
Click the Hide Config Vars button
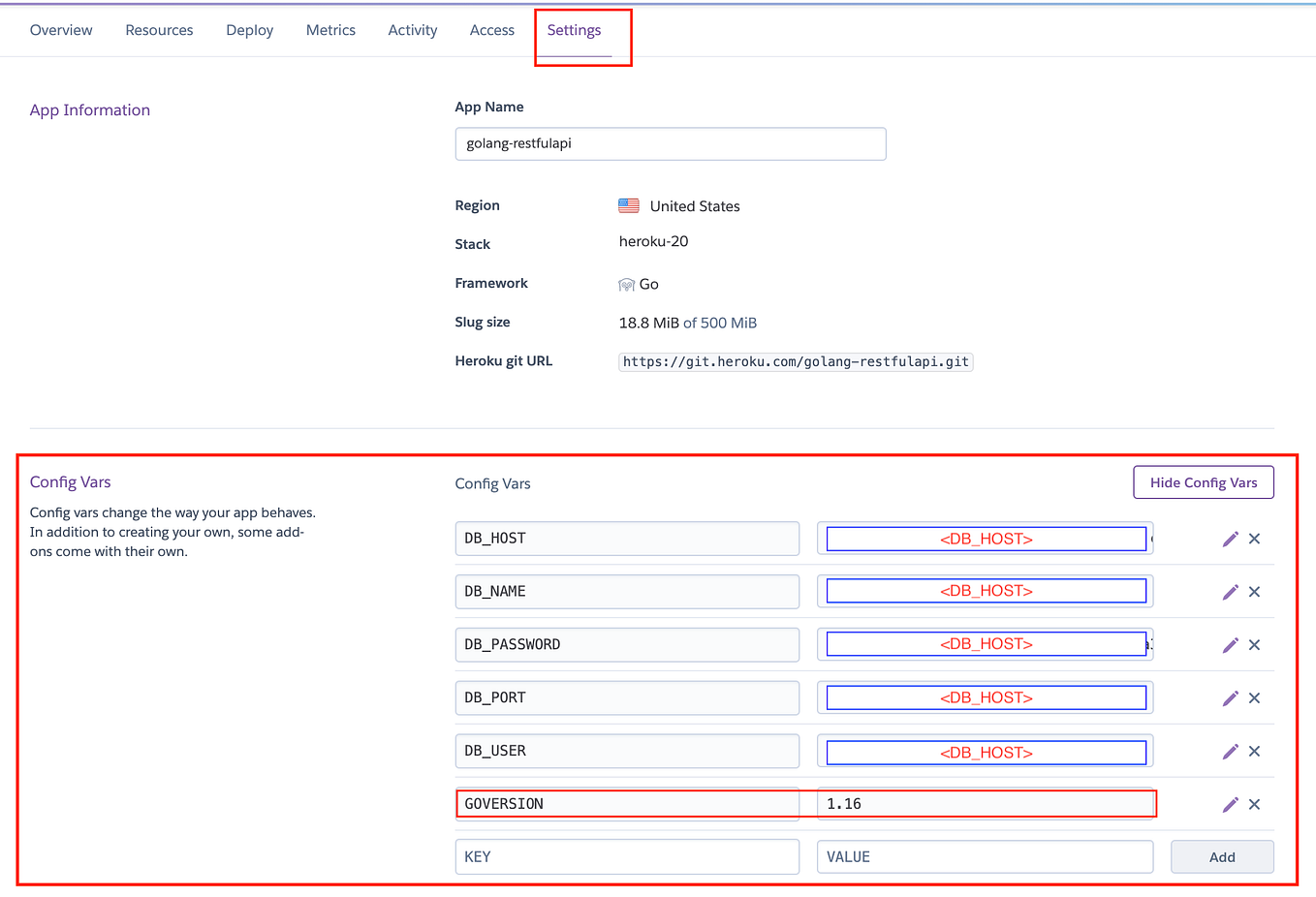1203,481
